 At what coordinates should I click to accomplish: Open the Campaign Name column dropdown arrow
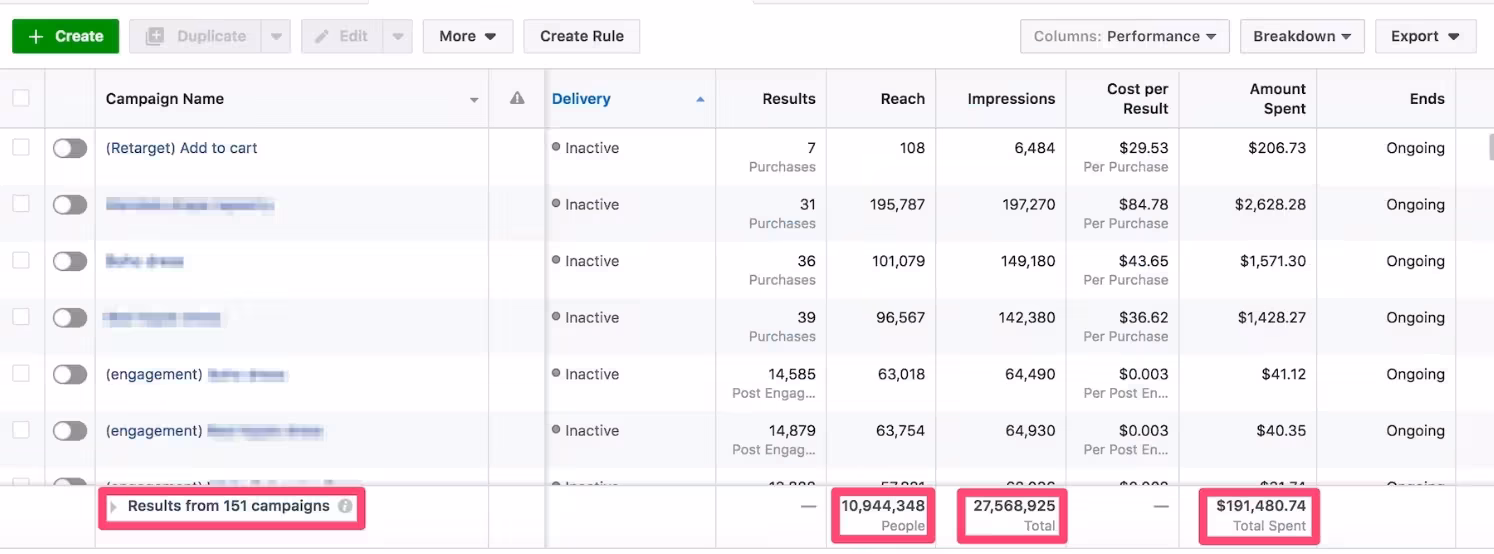pyautogui.click(x=474, y=100)
